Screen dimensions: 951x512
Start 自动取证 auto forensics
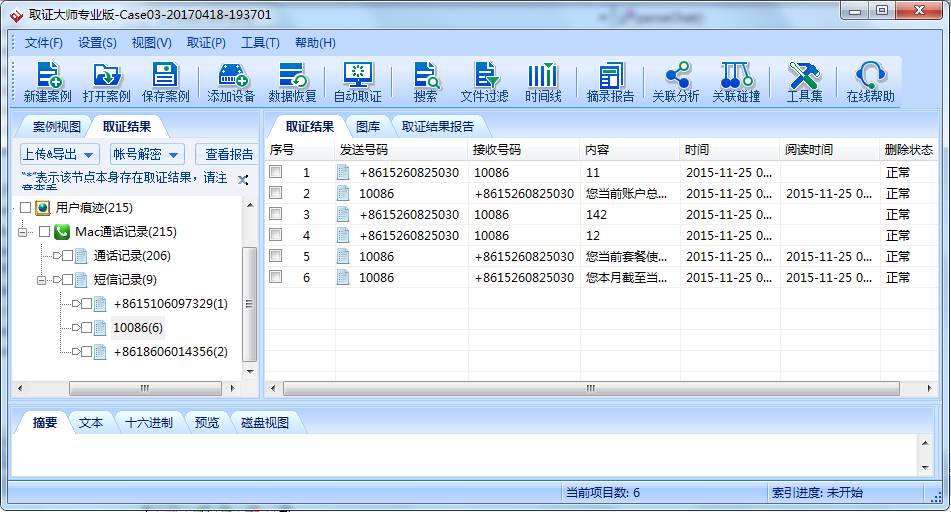pyautogui.click(x=357, y=82)
